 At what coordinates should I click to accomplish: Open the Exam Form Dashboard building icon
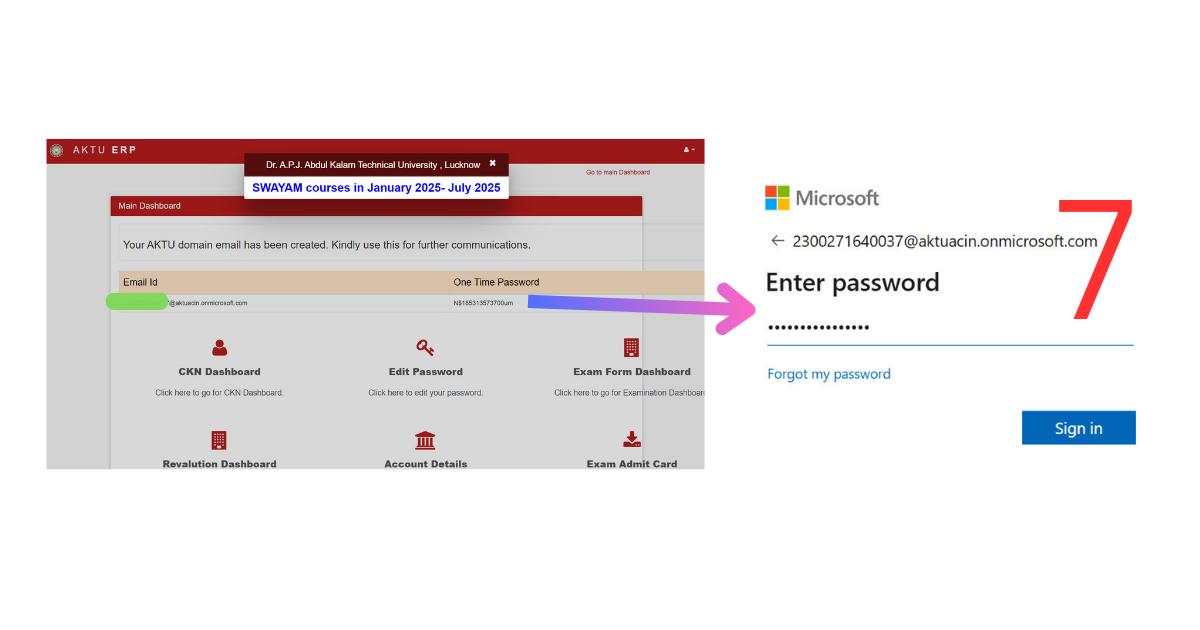point(631,348)
